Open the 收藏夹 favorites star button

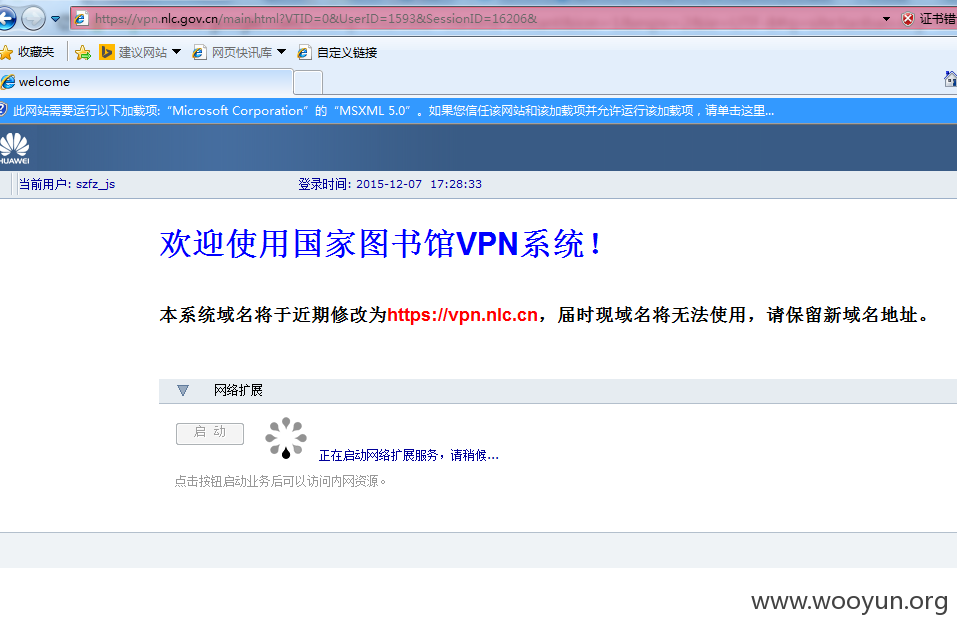click(27, 52)
